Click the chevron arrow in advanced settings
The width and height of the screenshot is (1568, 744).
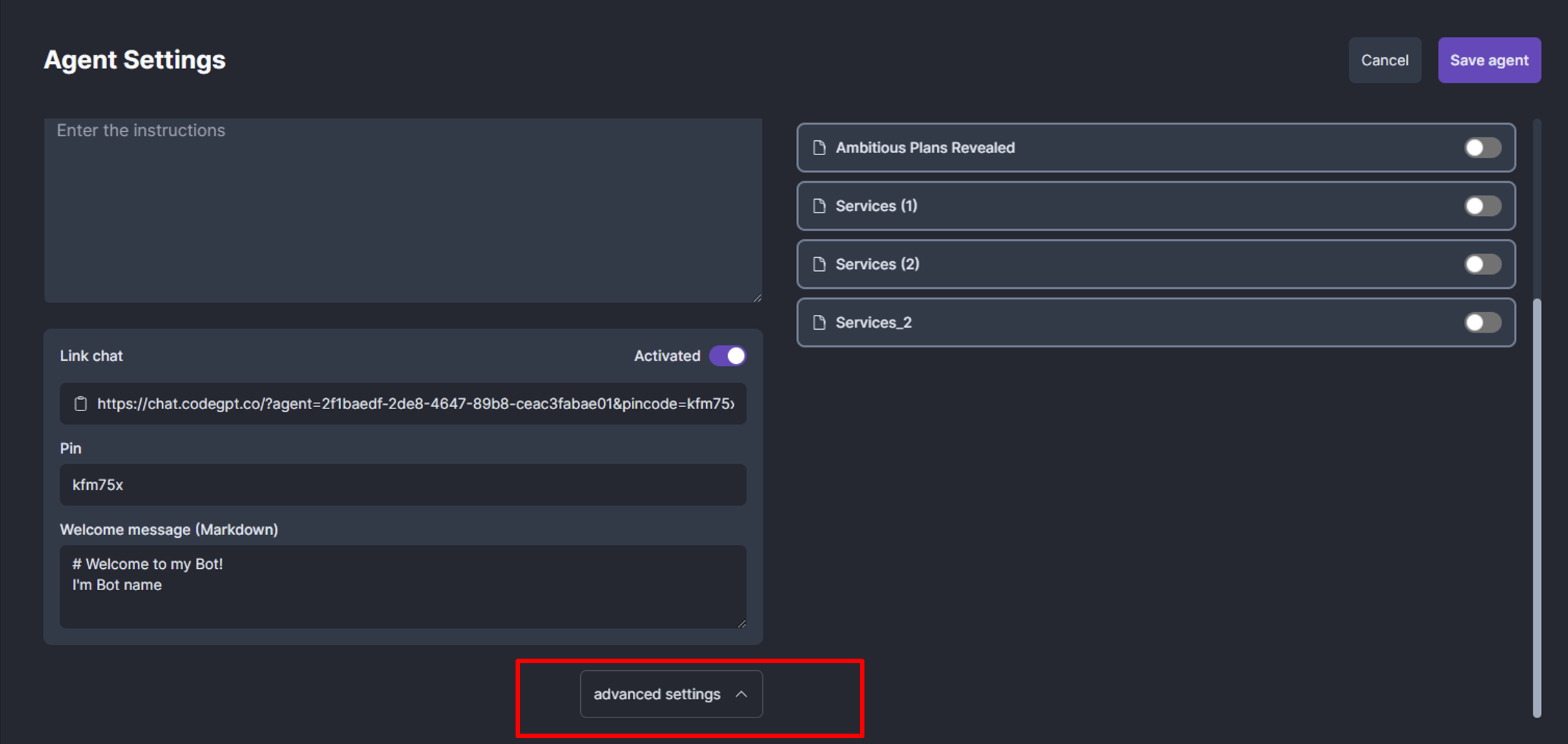(x=742, y=694)
